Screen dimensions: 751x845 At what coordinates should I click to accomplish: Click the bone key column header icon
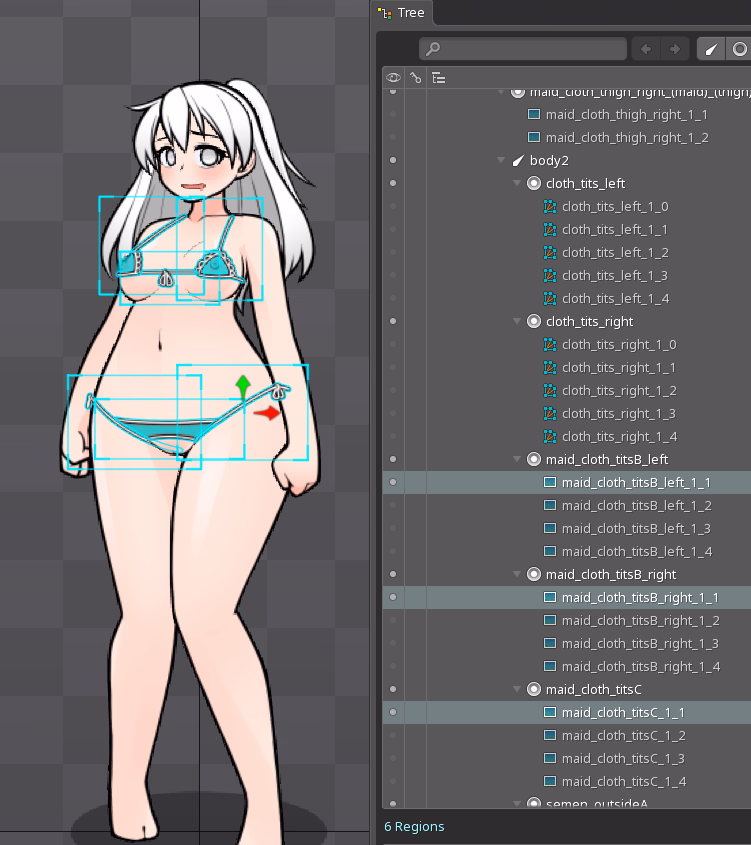415,77
